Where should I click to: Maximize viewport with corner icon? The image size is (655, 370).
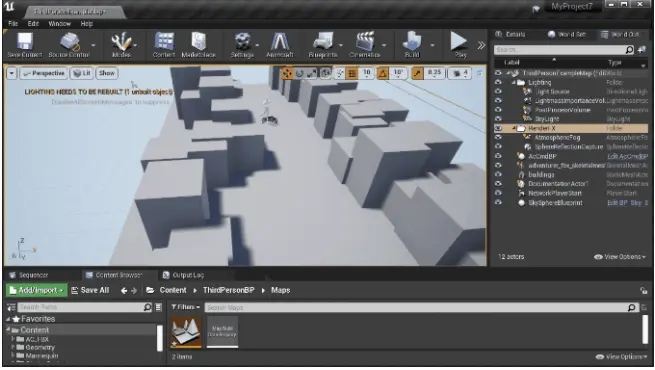[480, 73]
